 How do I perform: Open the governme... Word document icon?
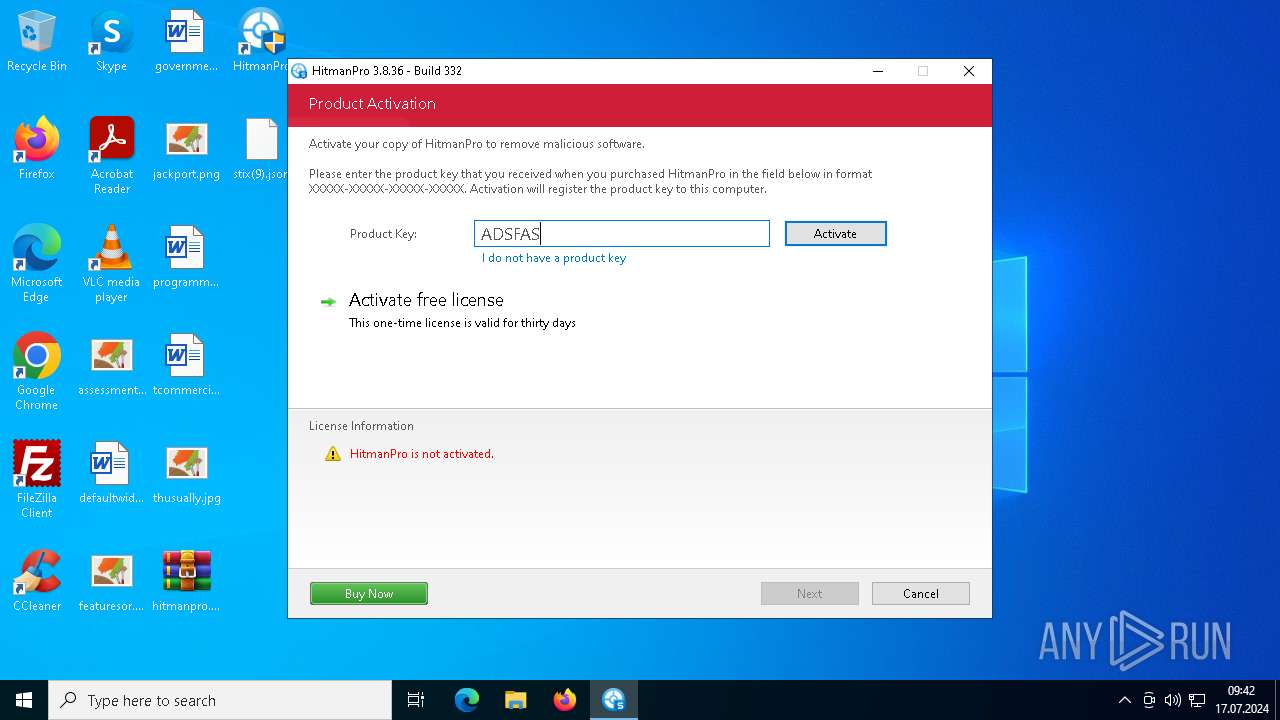click(185, 41)
